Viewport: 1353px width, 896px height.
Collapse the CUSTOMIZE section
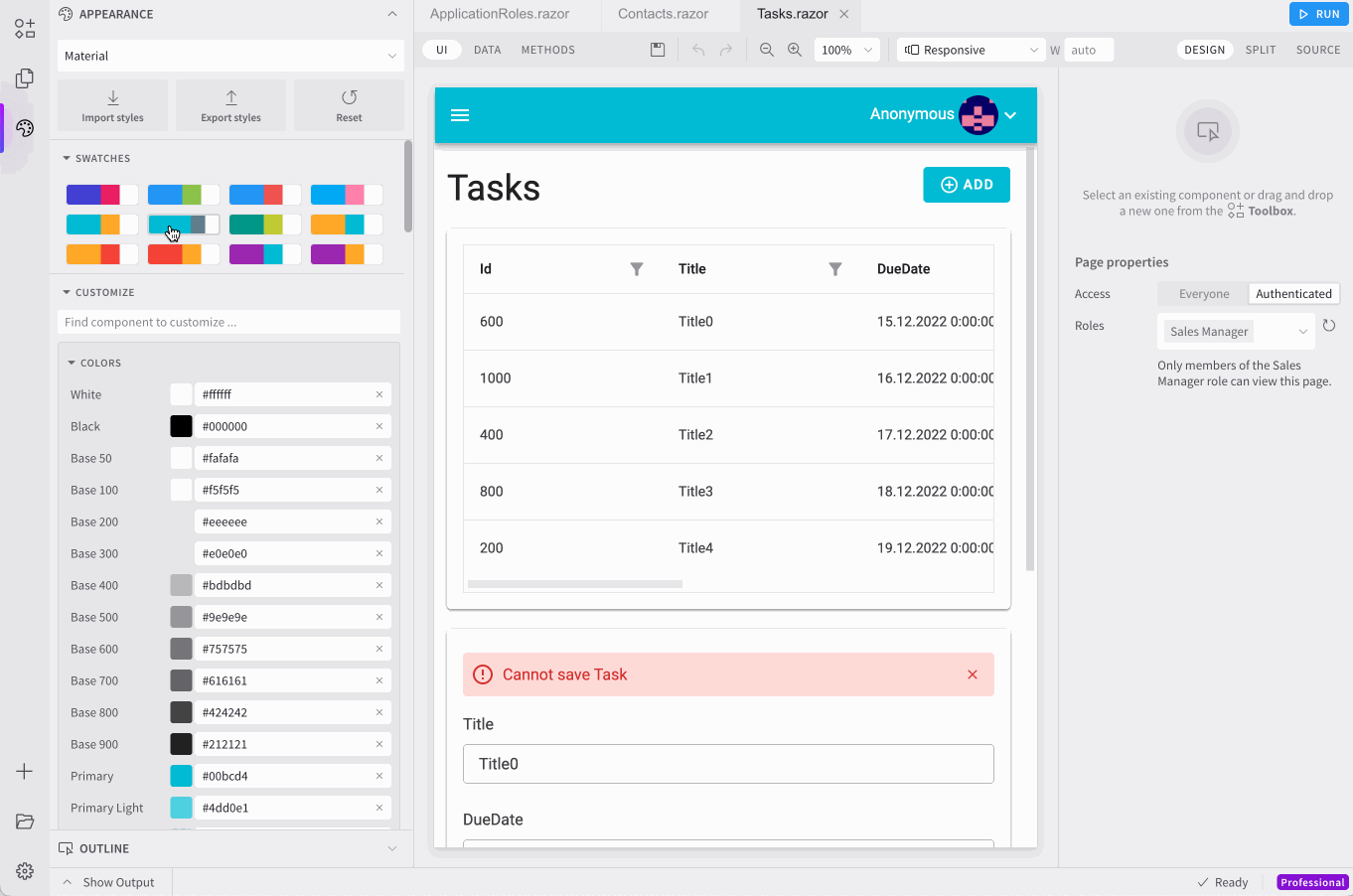click(67, 292)
